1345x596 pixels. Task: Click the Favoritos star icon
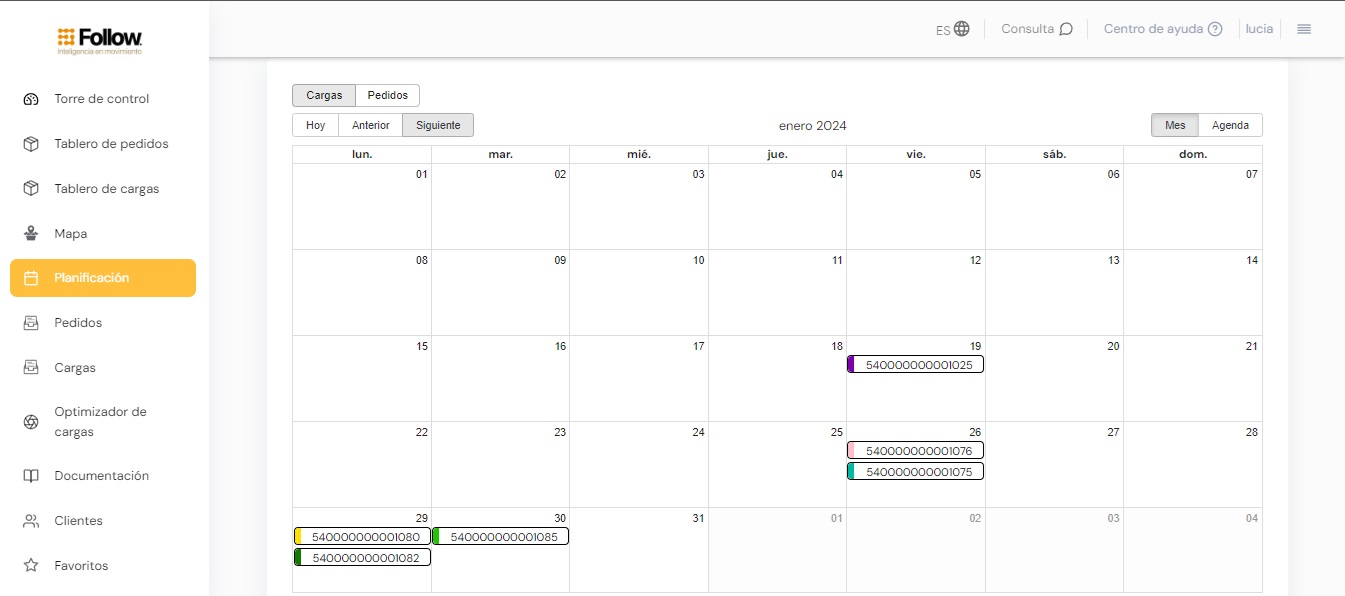(x=31, y=566)
